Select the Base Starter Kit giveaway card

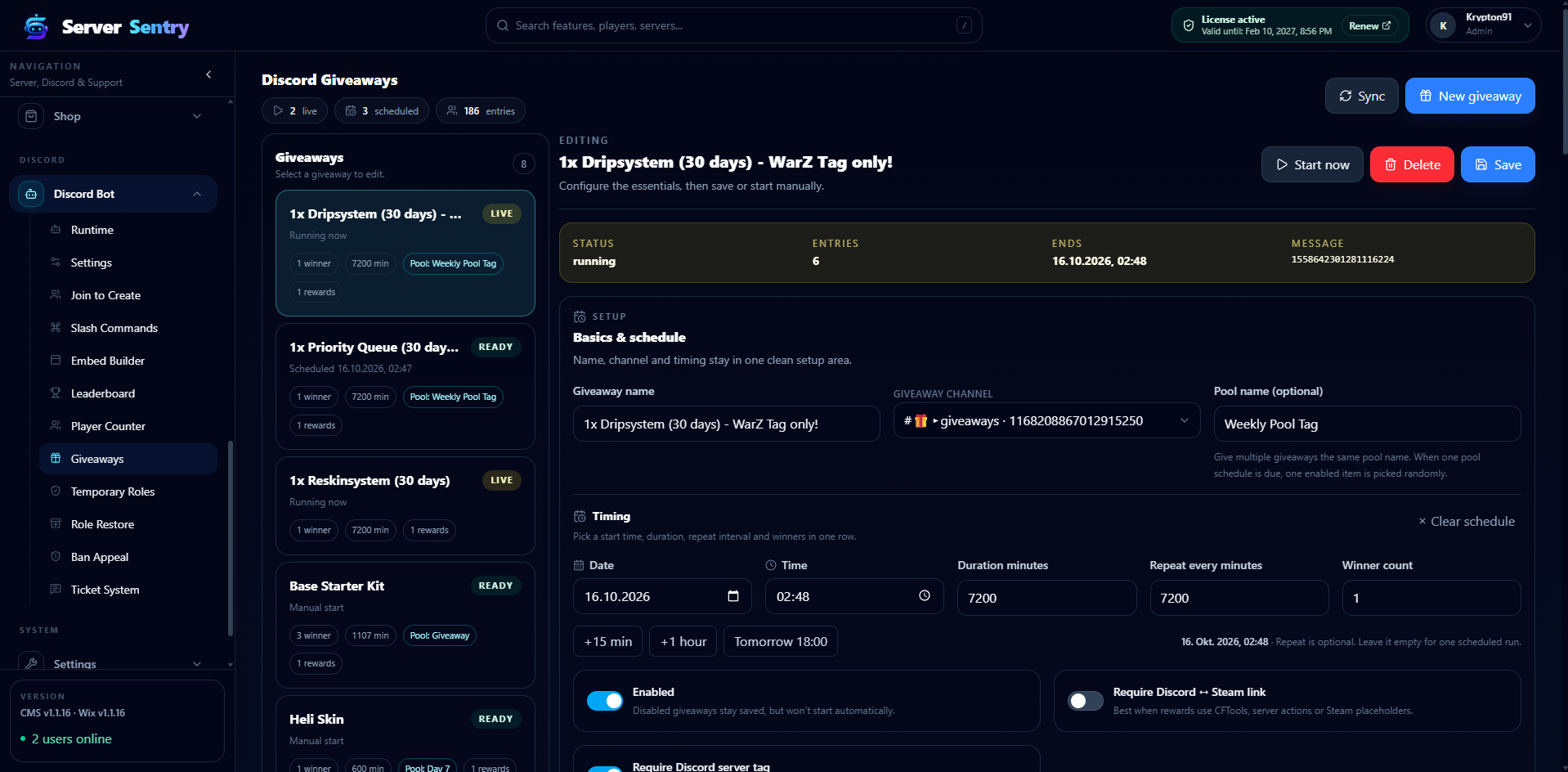click(x=405, y=625)
